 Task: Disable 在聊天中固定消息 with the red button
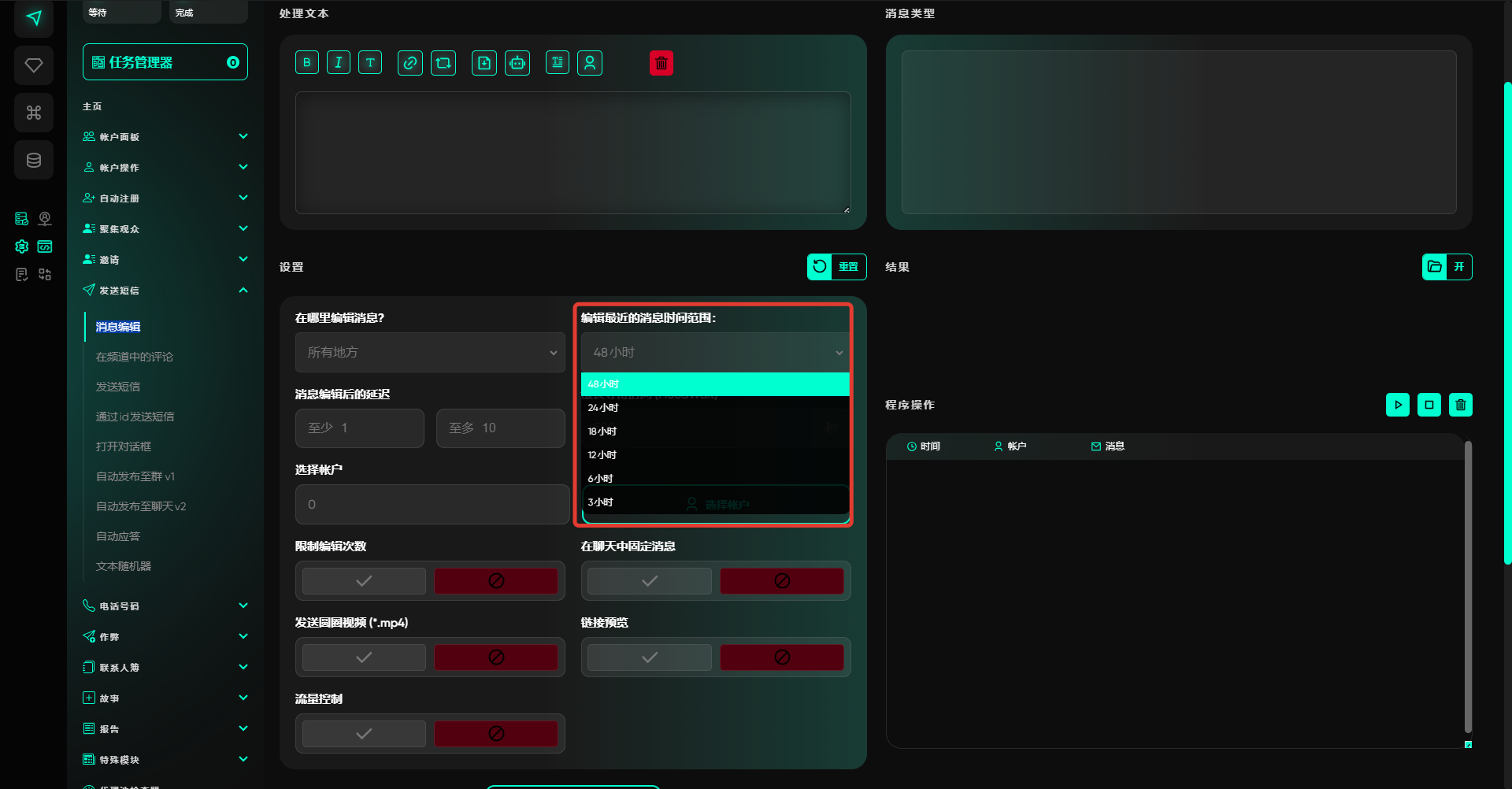pos(781,581)
